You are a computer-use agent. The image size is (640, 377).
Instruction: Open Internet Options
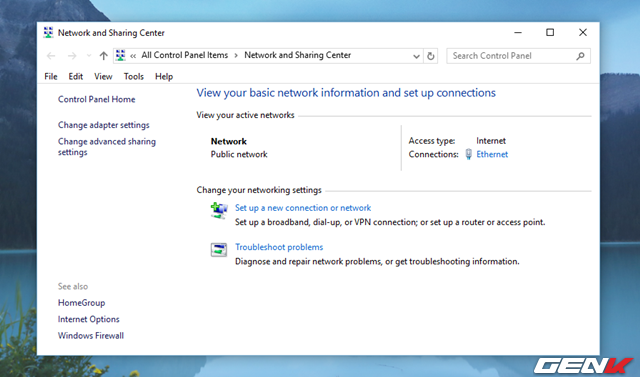point(89,319)
